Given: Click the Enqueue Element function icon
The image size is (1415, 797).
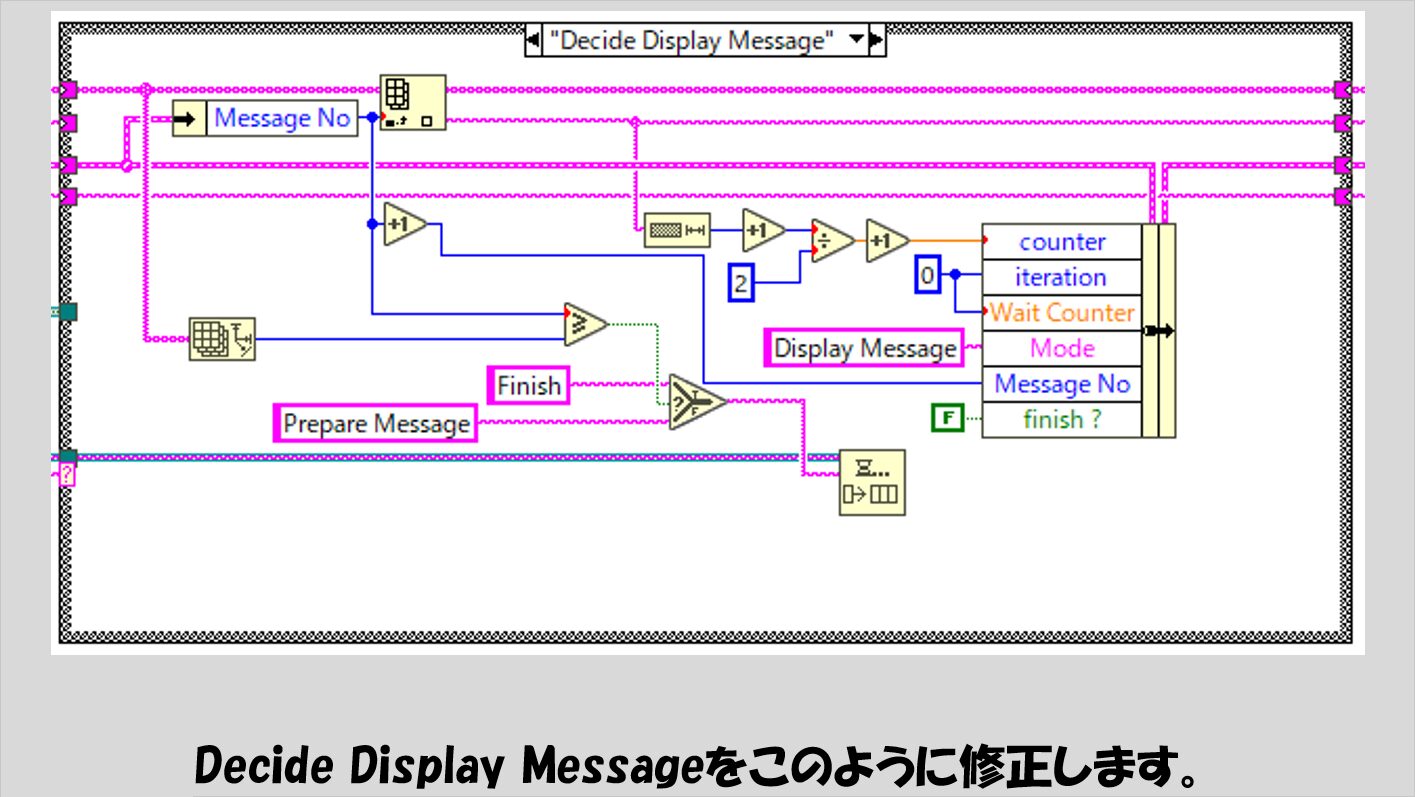Looking at the screenshot, I should coord(871,482).
